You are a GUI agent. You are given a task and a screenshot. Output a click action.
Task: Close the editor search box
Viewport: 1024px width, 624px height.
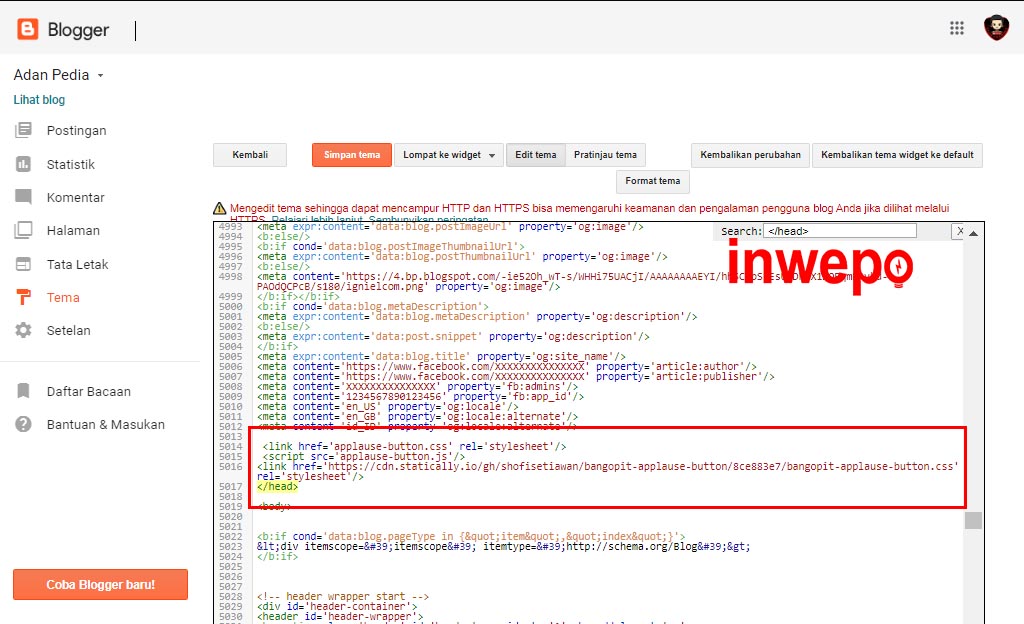959,230
